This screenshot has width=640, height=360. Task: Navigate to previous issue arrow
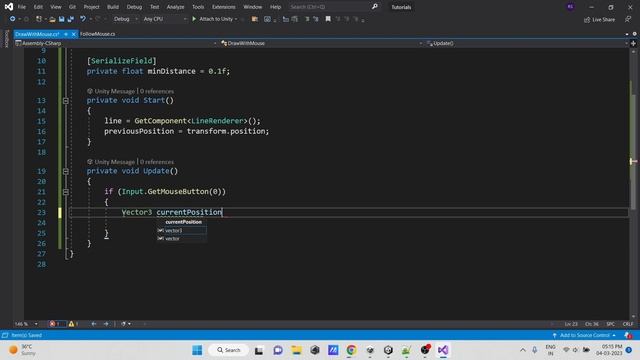94,324
